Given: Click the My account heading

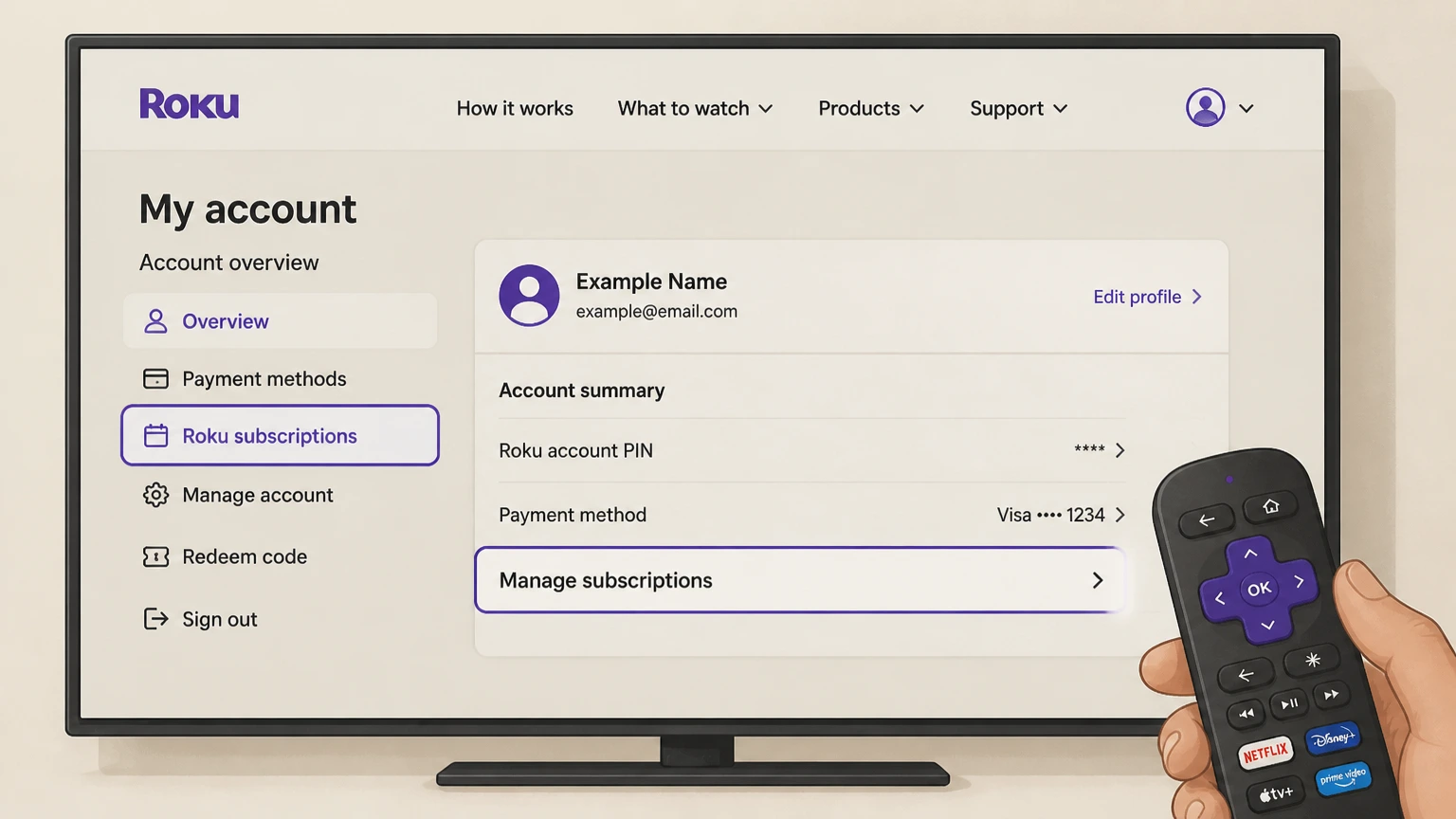Looking at the screenshot, I should (x=247, y=209).
